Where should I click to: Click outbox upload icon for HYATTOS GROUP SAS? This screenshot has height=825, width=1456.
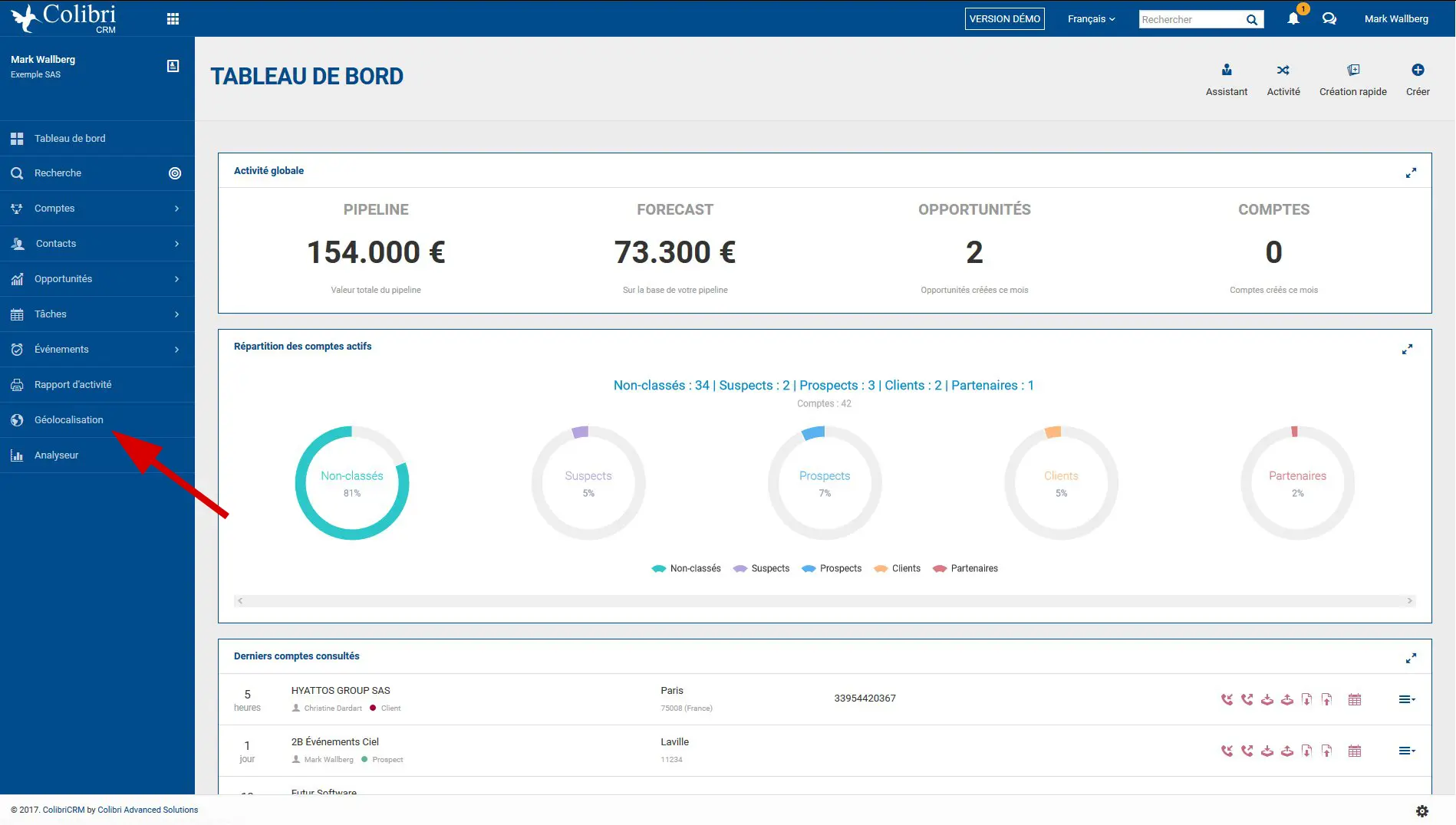click(1287, 699)
